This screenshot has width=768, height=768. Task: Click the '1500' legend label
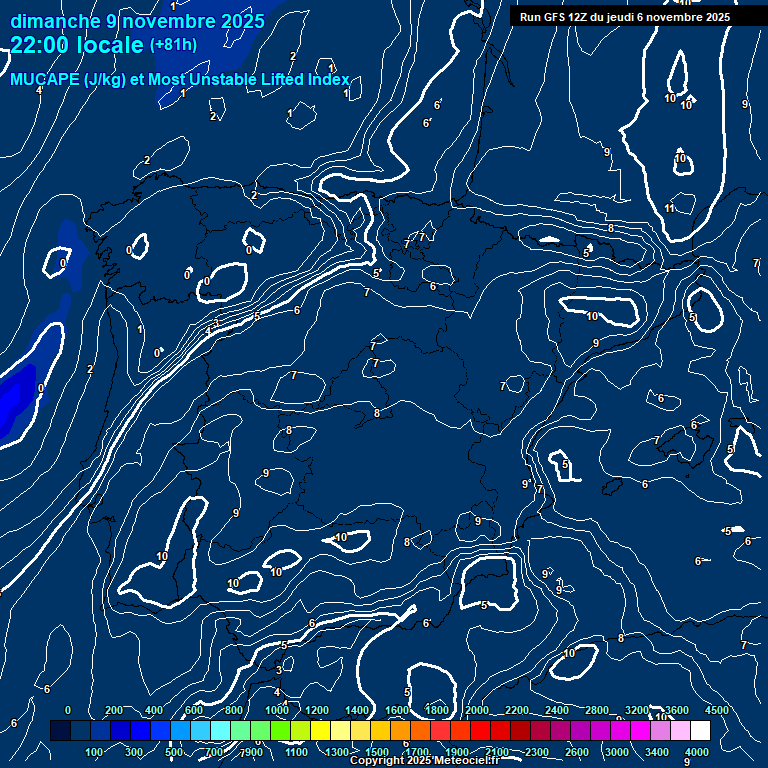[377, 752]
